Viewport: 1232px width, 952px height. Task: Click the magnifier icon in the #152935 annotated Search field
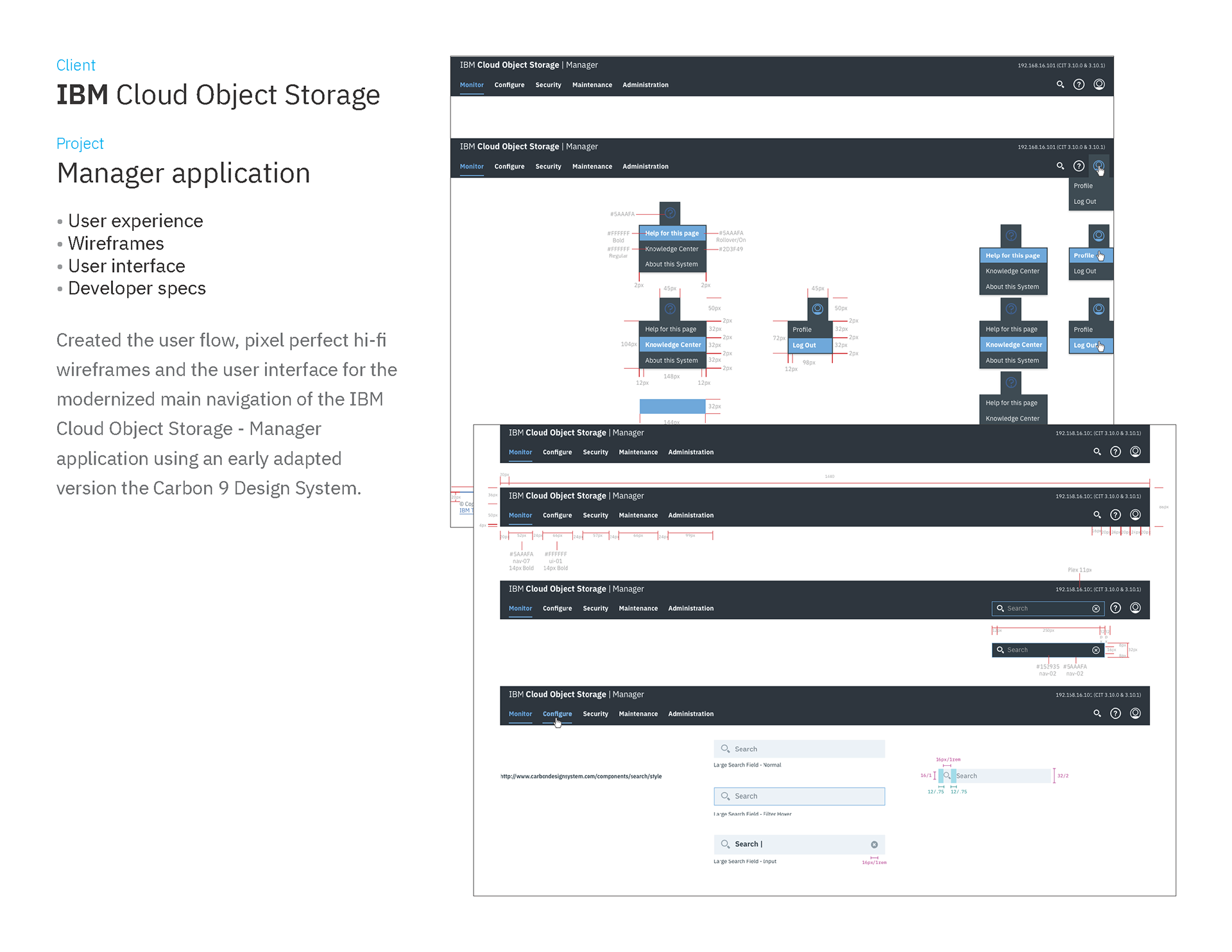click(x=1000, y=650)
